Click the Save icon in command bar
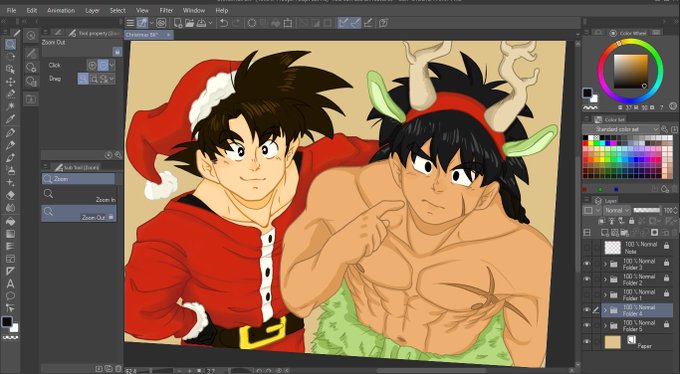Image resolution: width=680 pixels, height=374 pixels. (201, 23)
